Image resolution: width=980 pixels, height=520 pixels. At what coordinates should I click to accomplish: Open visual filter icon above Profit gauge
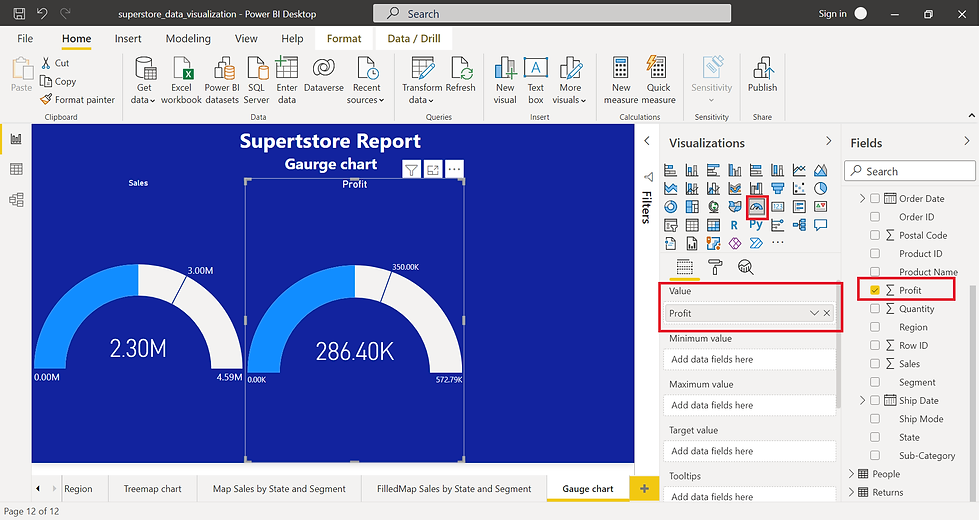pyautogui.click(x=411, y=169)
